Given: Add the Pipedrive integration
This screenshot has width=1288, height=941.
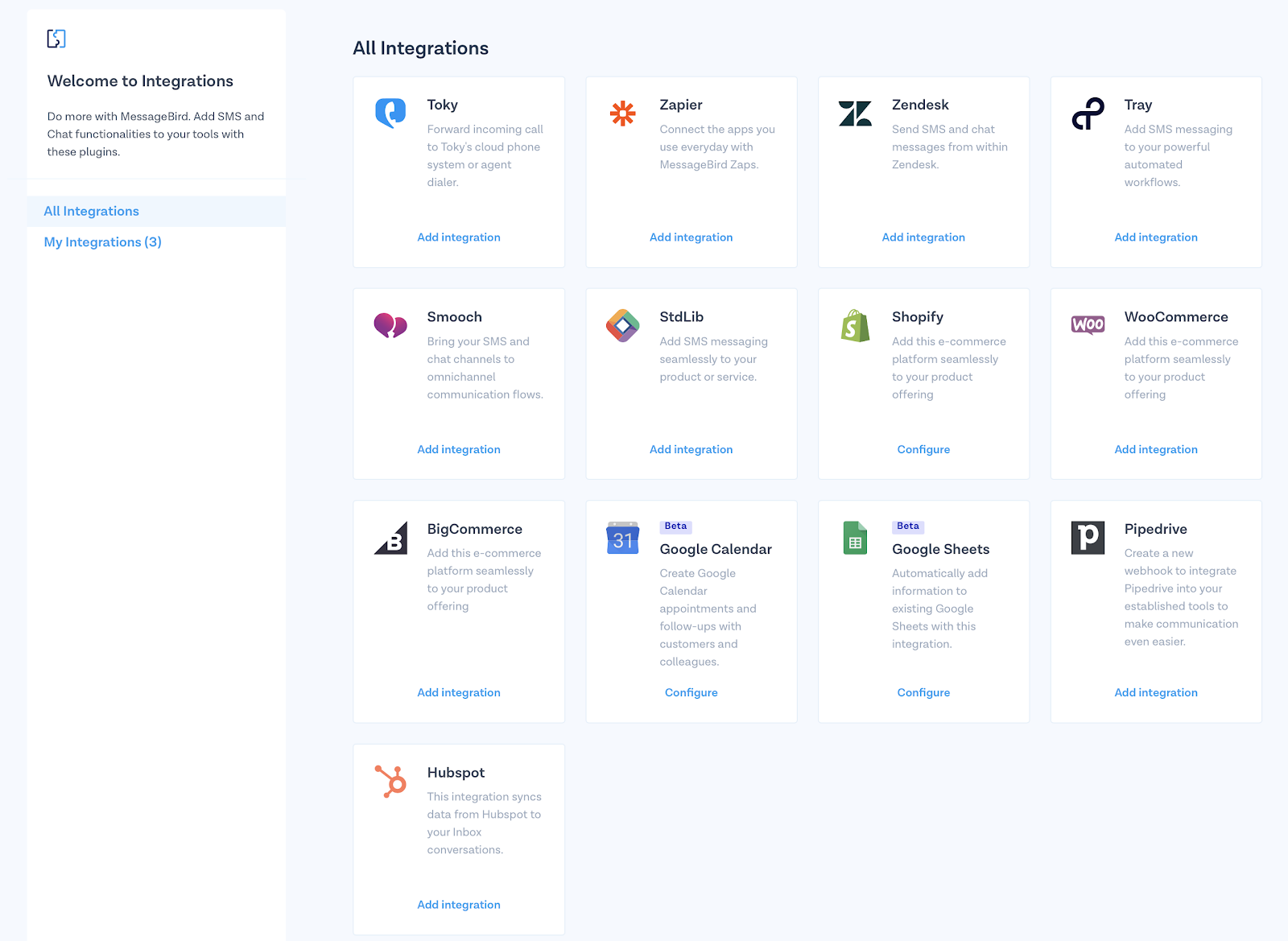Looking at the screenshot, I should [1156, 692].
